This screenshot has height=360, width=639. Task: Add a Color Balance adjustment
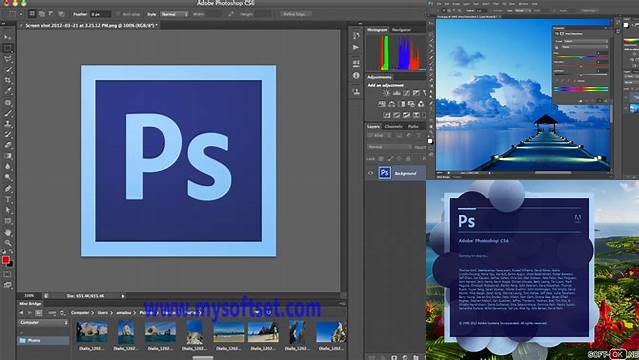[x=392, y=104]
